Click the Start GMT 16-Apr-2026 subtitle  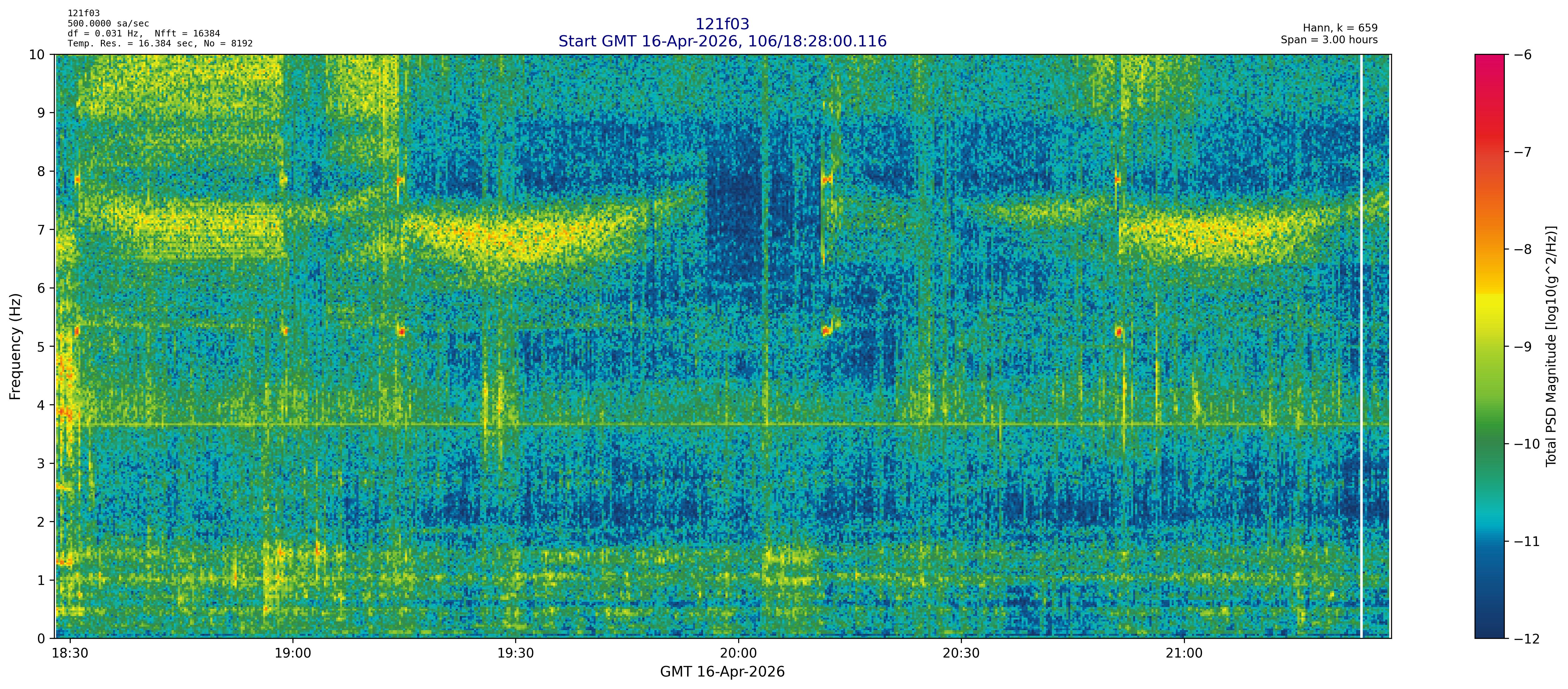point(722,41)
